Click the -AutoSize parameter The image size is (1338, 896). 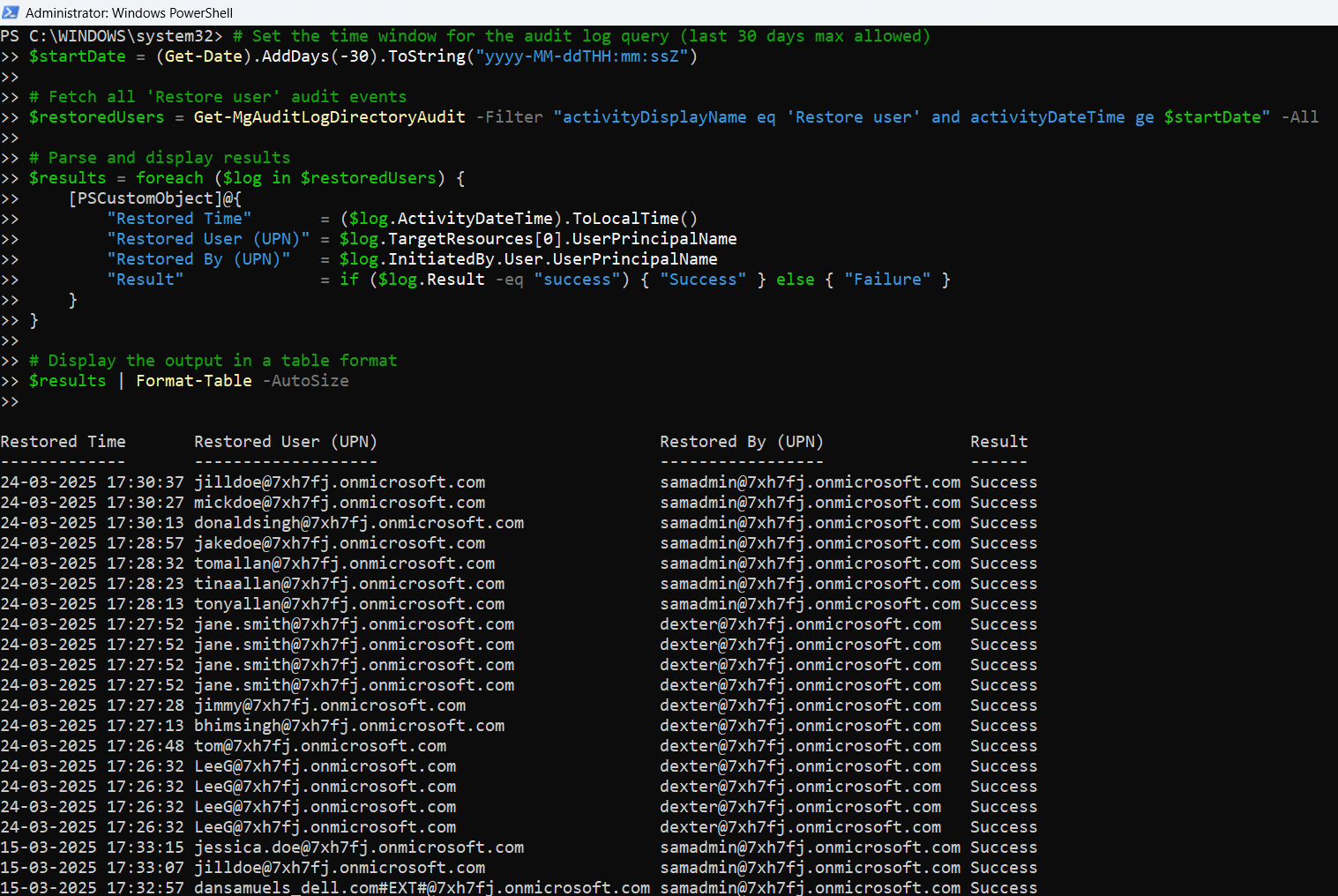[x=305, y=381]
